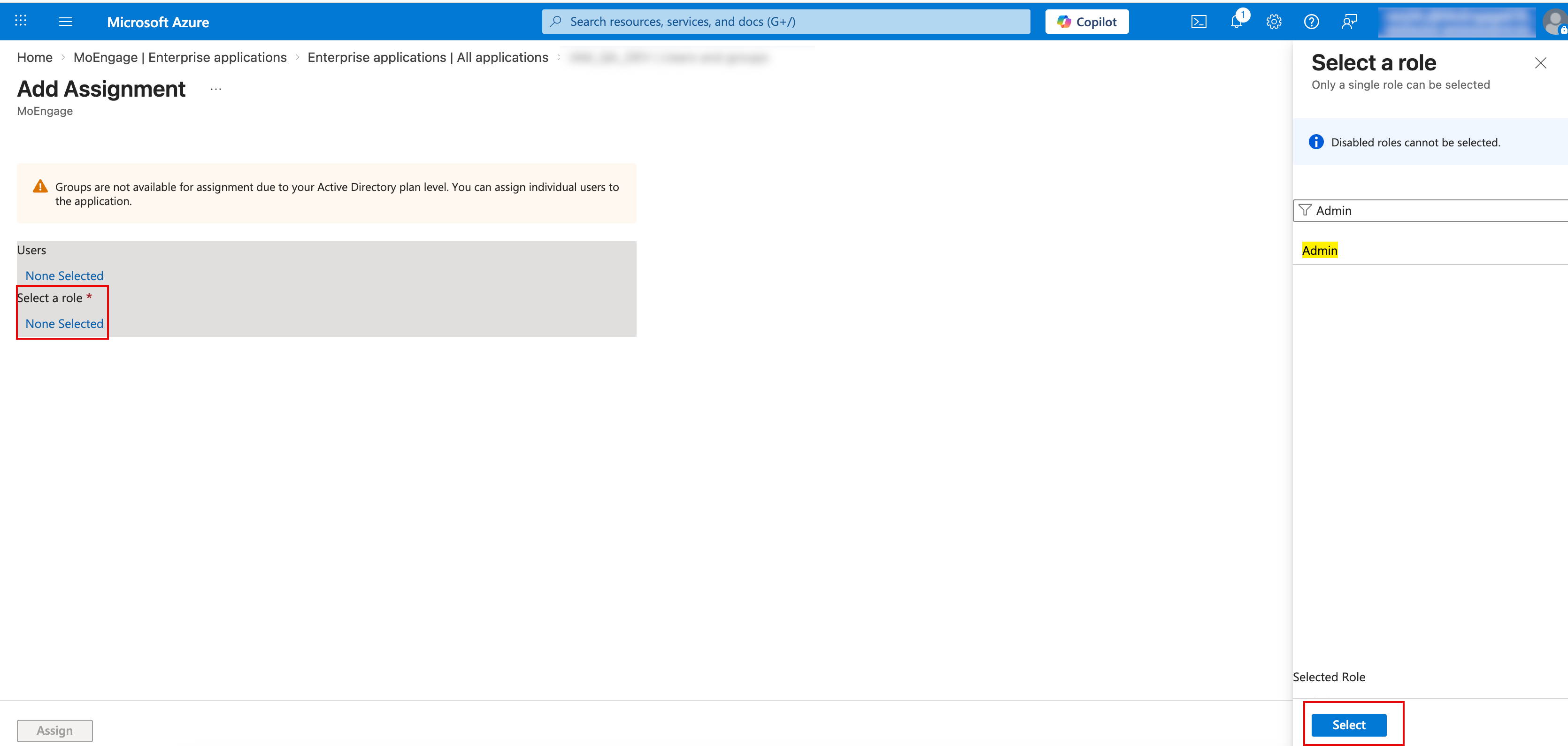Viewport: 1568px width, 746px height.
Task: Open the feedback icon in header
Action: tap(1349, 22)
